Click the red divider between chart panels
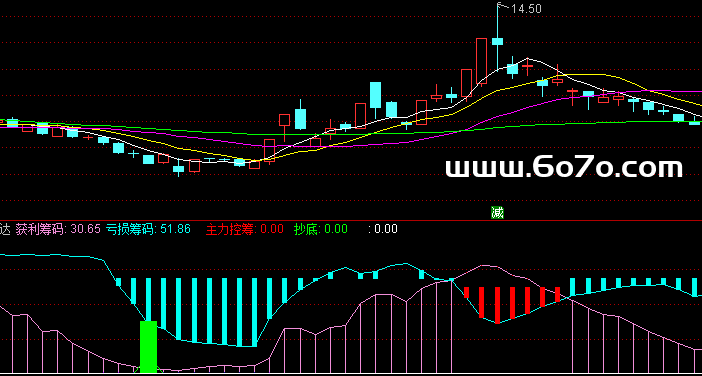This screenshot has width=702, height=376. click(351, 220)
